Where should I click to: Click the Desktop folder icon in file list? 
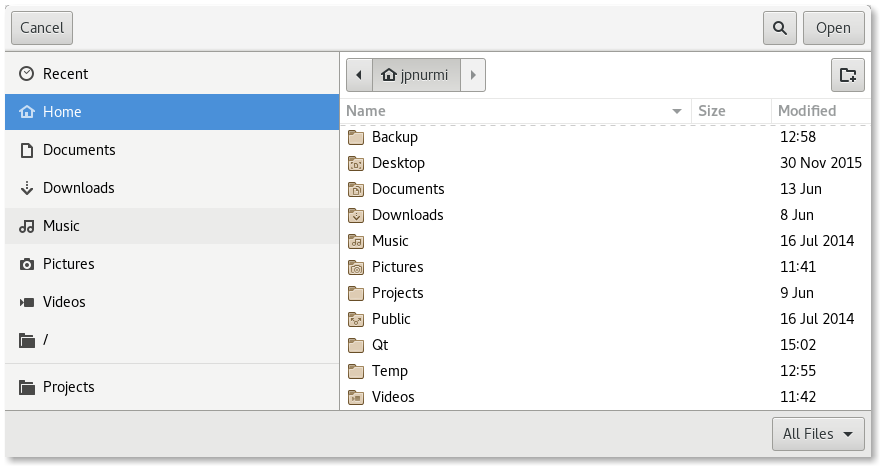[356, 163]
